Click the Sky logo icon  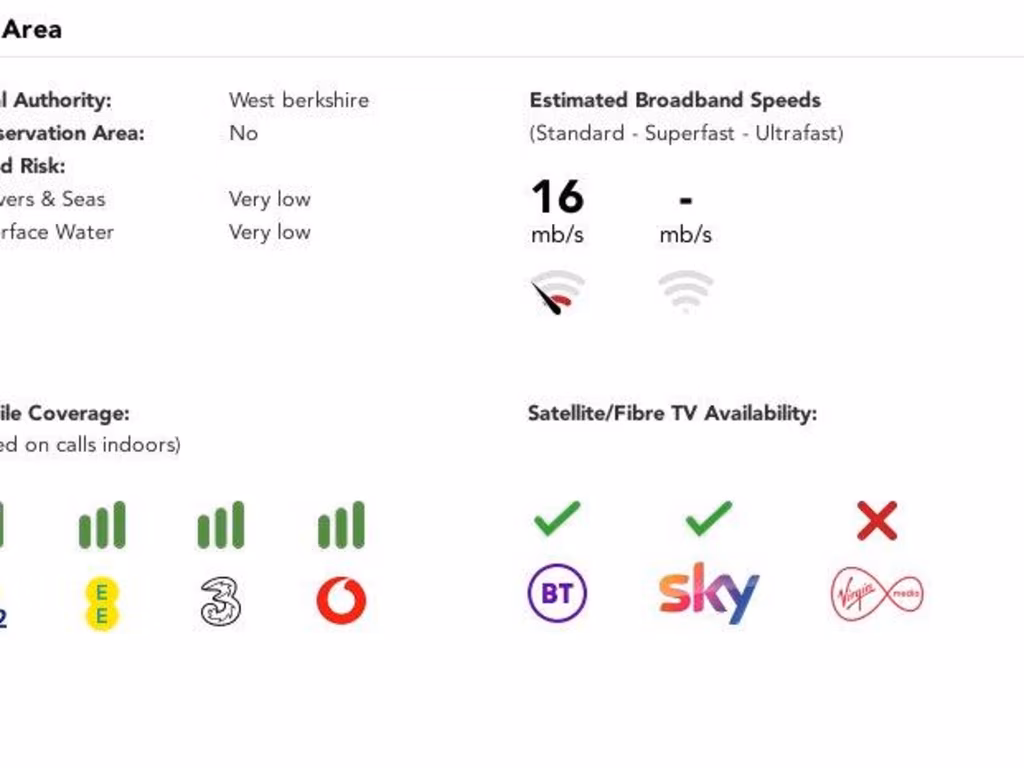(x=708, y=594)
